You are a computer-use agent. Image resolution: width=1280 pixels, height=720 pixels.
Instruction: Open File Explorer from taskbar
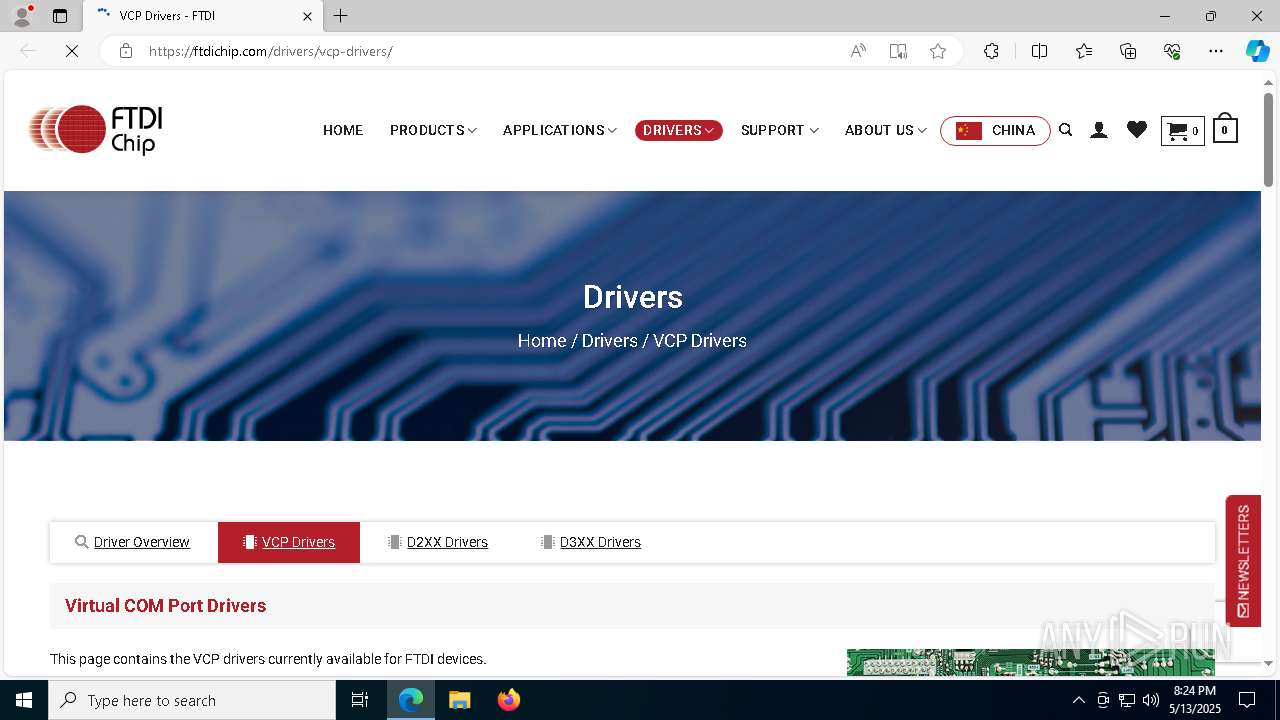click(459, 700)
